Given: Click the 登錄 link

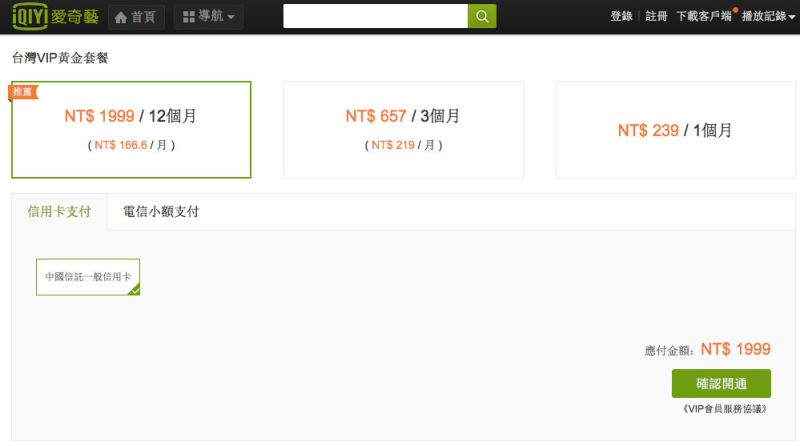Looking at the screenshot, I should pyautogui.click(x=621, y=16).
